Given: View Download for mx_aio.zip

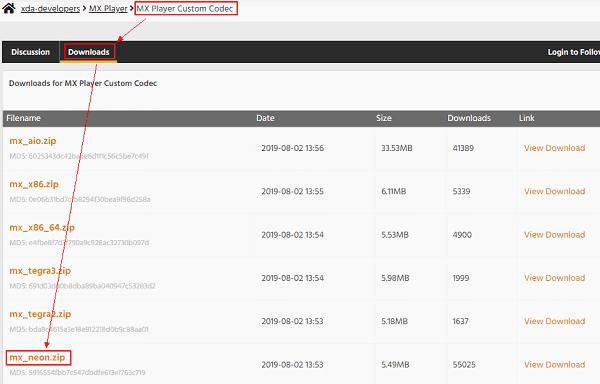Looking at the screenshot, I should tap(554, 148).
